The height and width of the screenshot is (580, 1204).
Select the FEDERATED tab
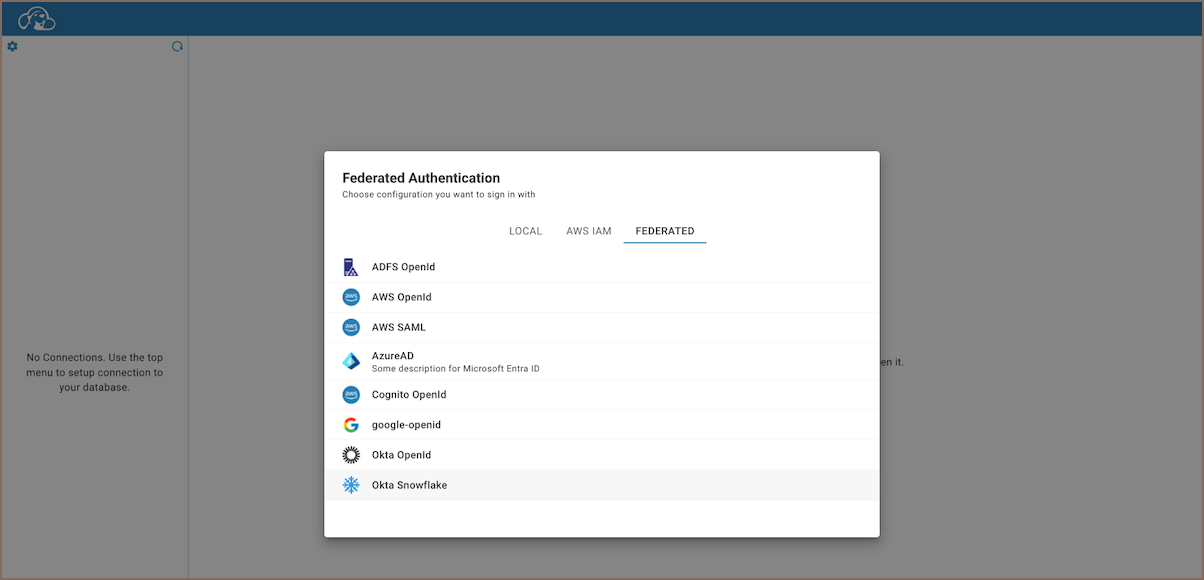tap(664, 231)
